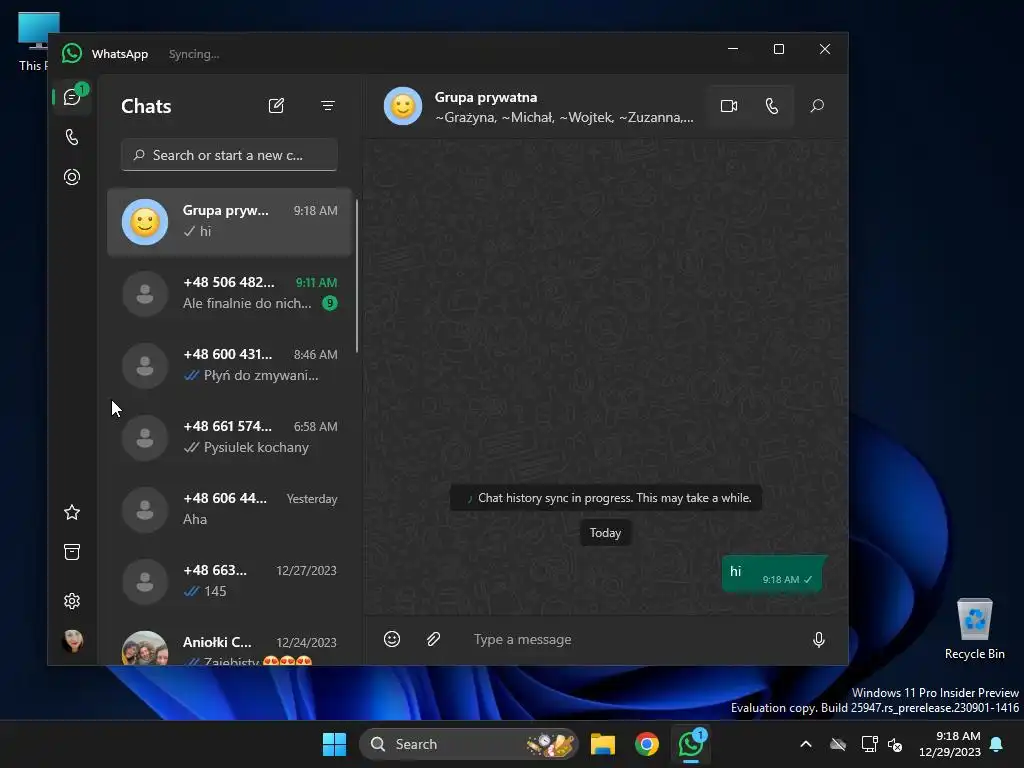Open chat with +48 506 482...

click(230, 293)
